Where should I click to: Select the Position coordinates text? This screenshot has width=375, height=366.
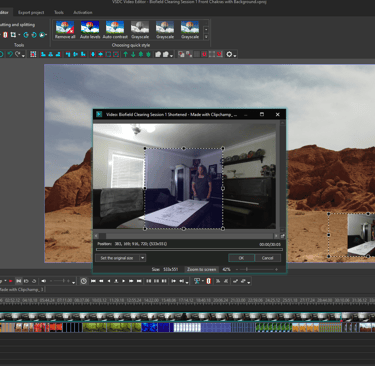click(132, 244)
